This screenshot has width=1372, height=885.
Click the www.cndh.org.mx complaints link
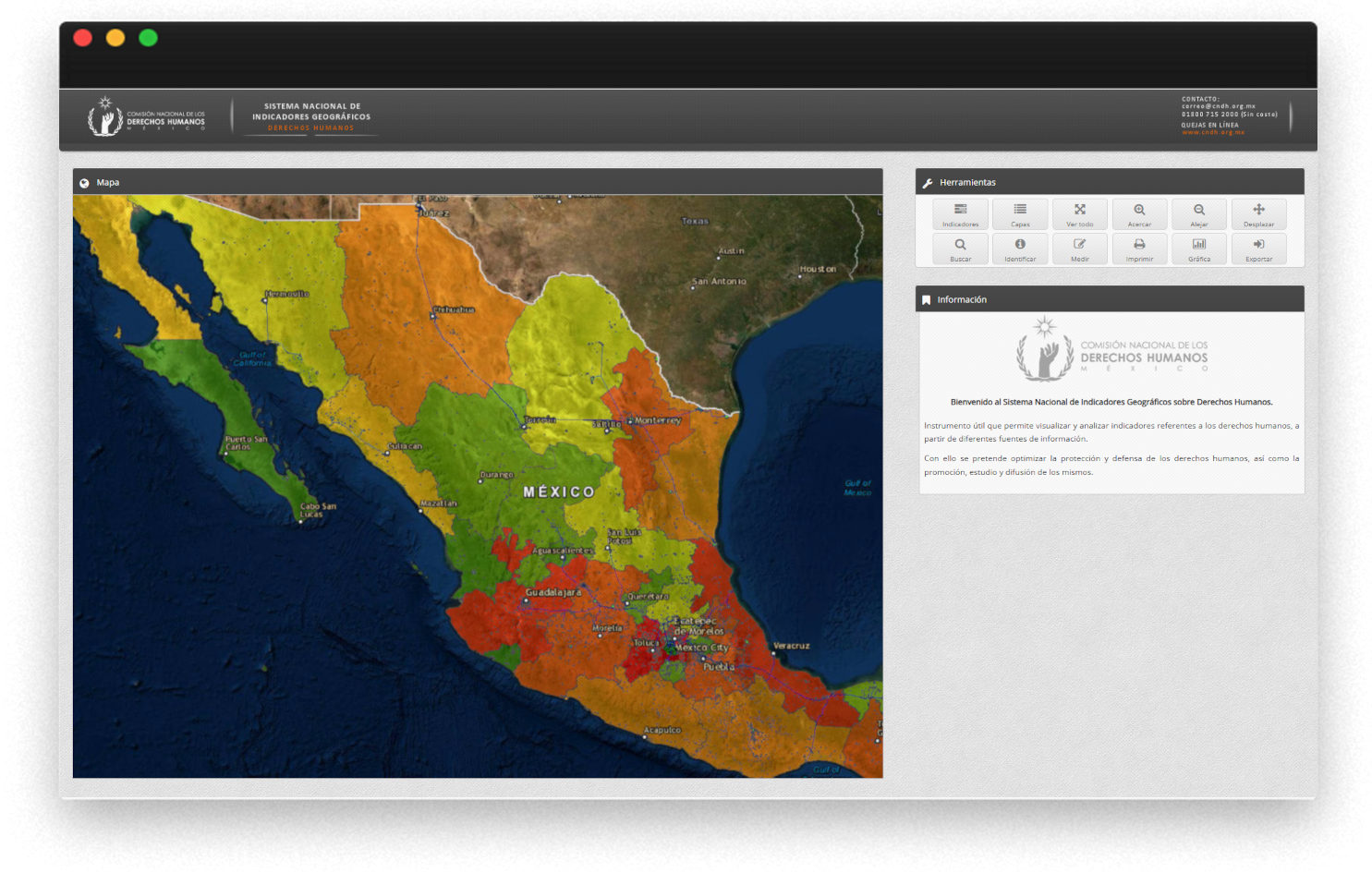tap(1212, 133)
